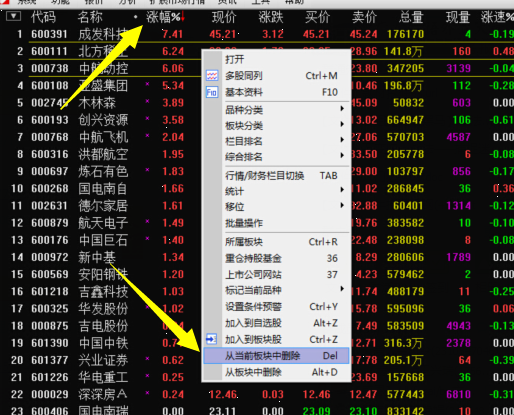The width and height of the screenshot is (514, 415).
Task: Select stock 中国巨石
Action: (x=103, y=240)
